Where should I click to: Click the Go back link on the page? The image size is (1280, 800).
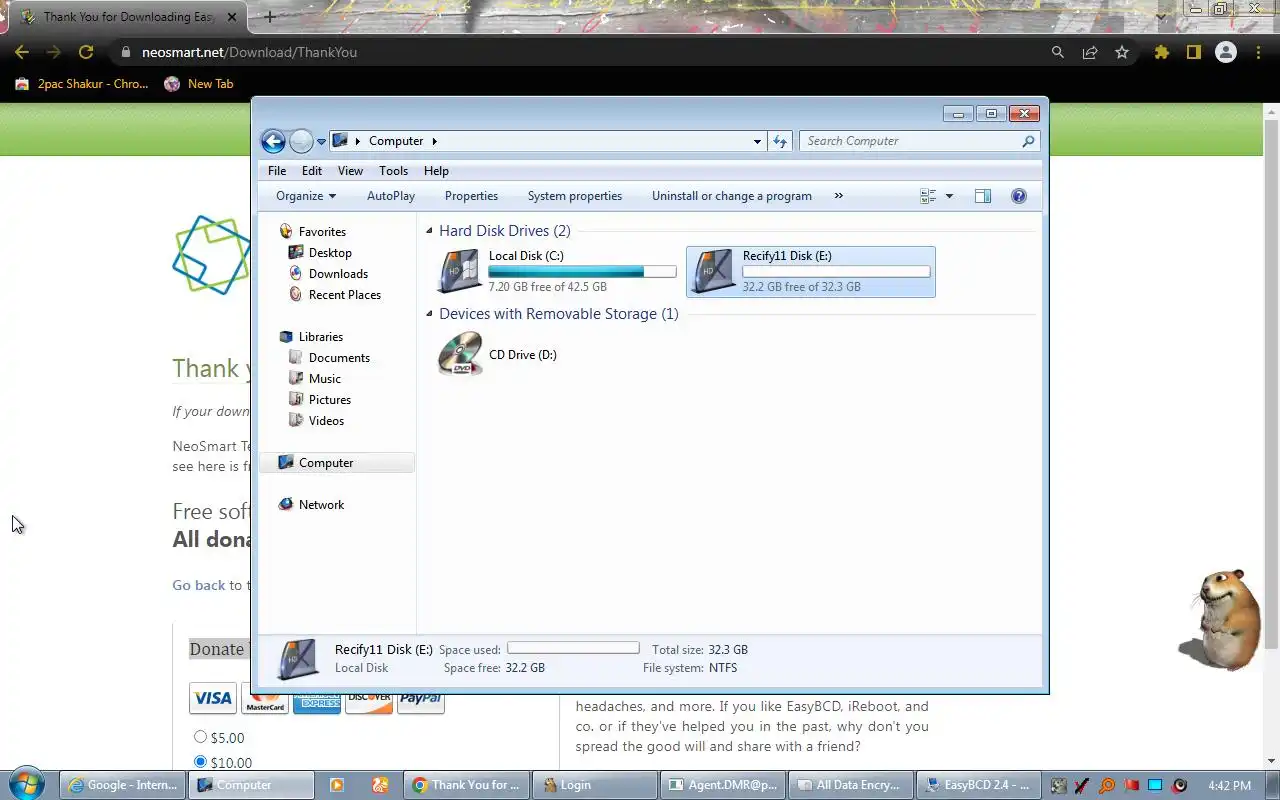coord(198,585)
